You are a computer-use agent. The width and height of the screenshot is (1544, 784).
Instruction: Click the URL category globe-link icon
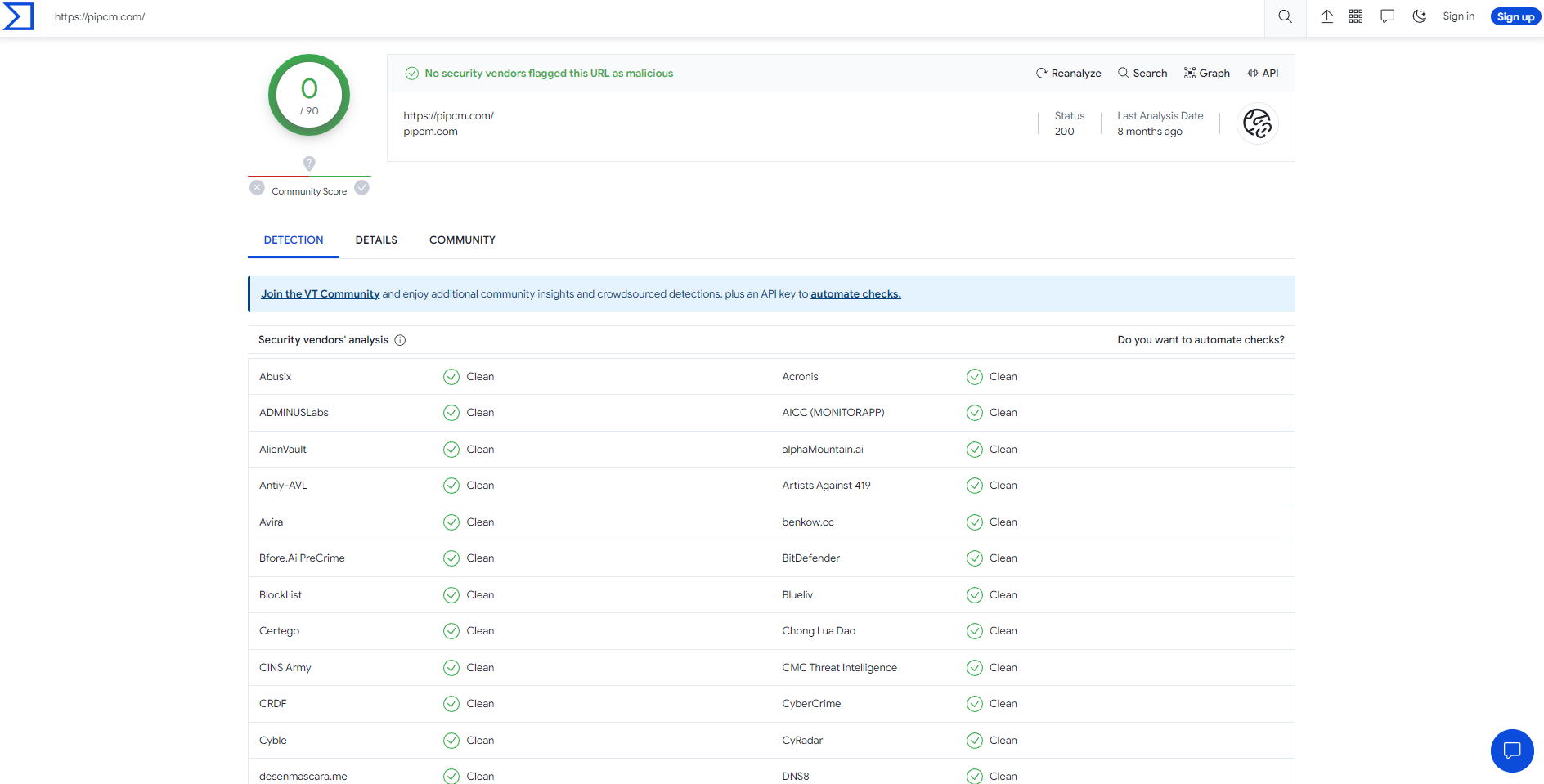point(1257,123)
